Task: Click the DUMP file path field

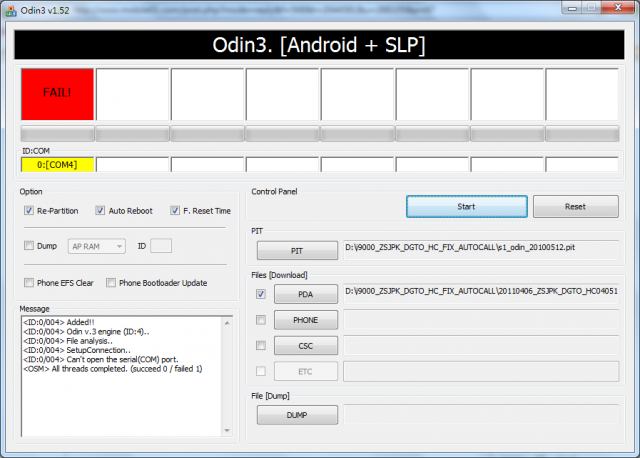Action: (481, 415)
